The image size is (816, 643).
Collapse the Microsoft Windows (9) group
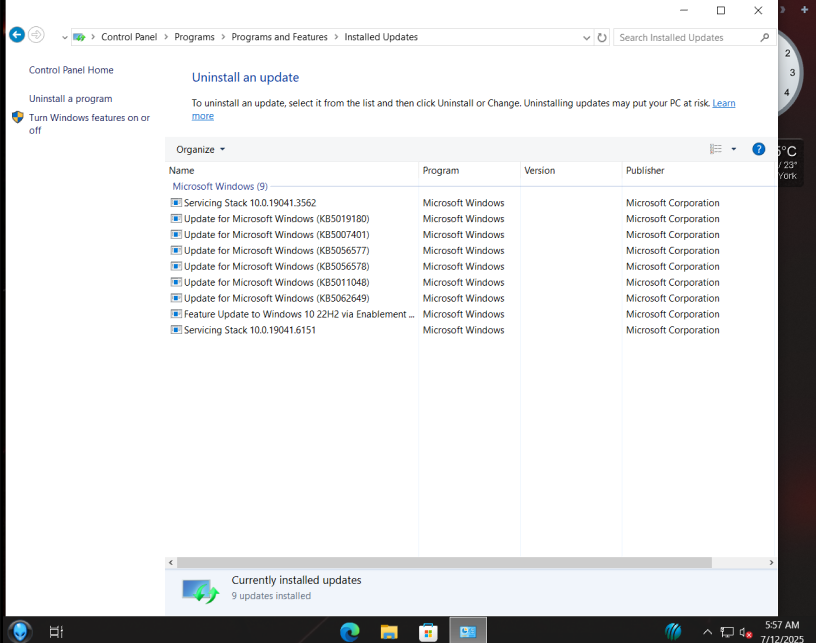(220, 186)
